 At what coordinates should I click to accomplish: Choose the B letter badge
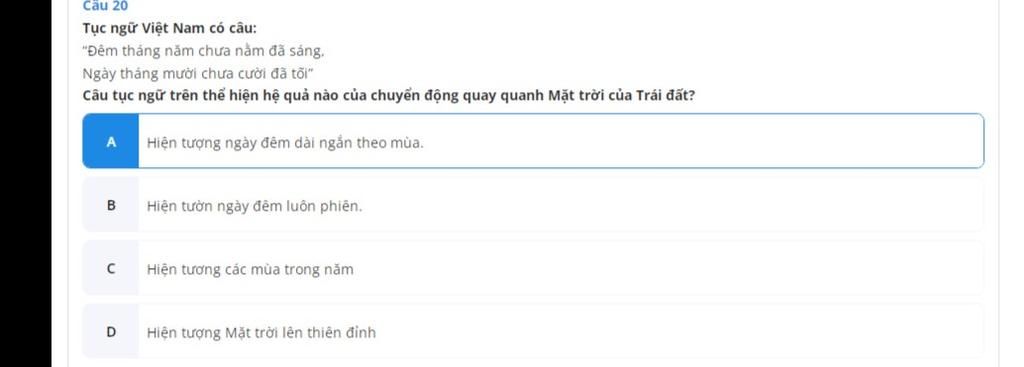(110, 205)
